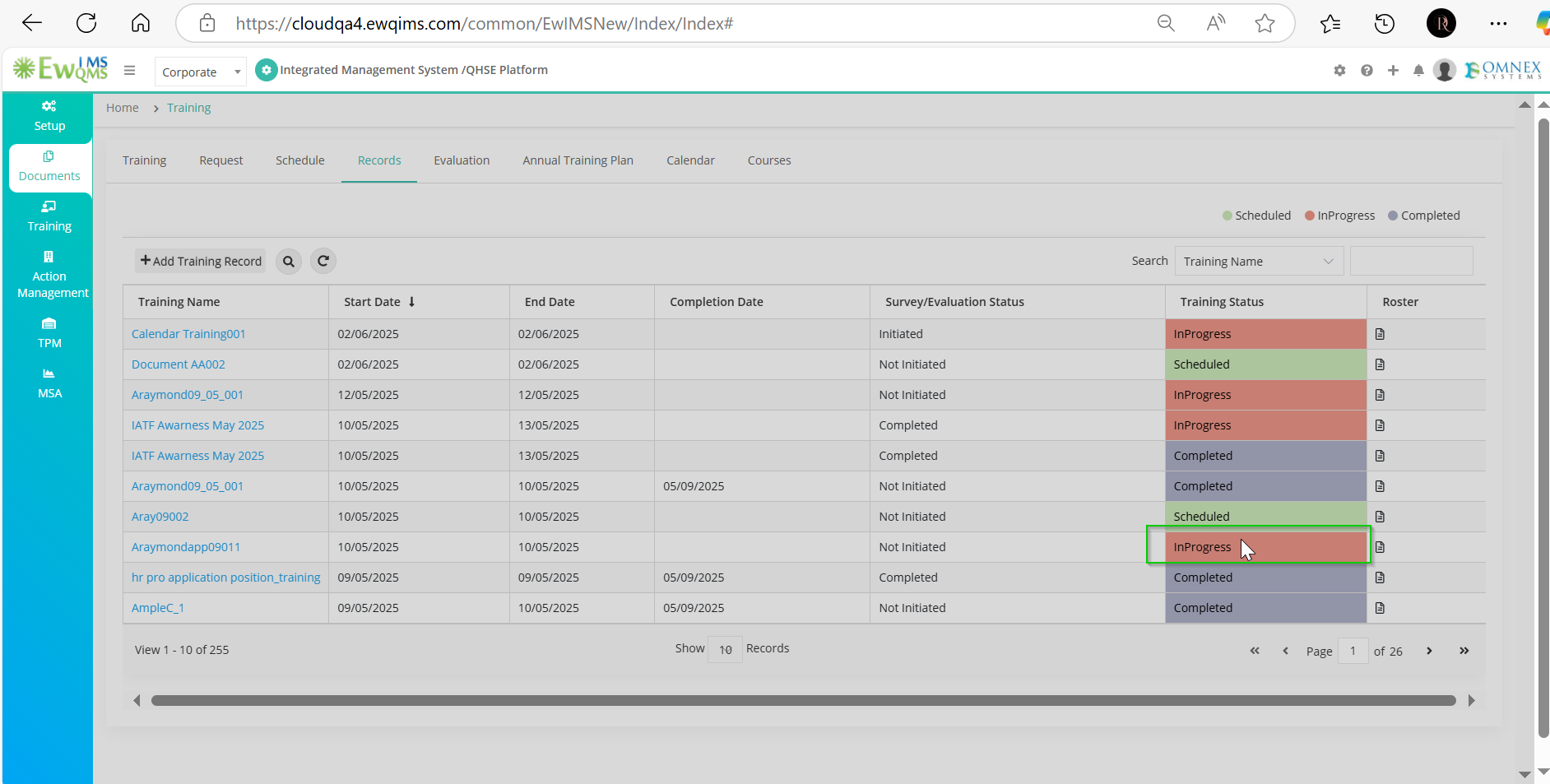
Task: Click the zoom magnifier in the address bar
Action: pyautogui.click(x=1166, y=23)
